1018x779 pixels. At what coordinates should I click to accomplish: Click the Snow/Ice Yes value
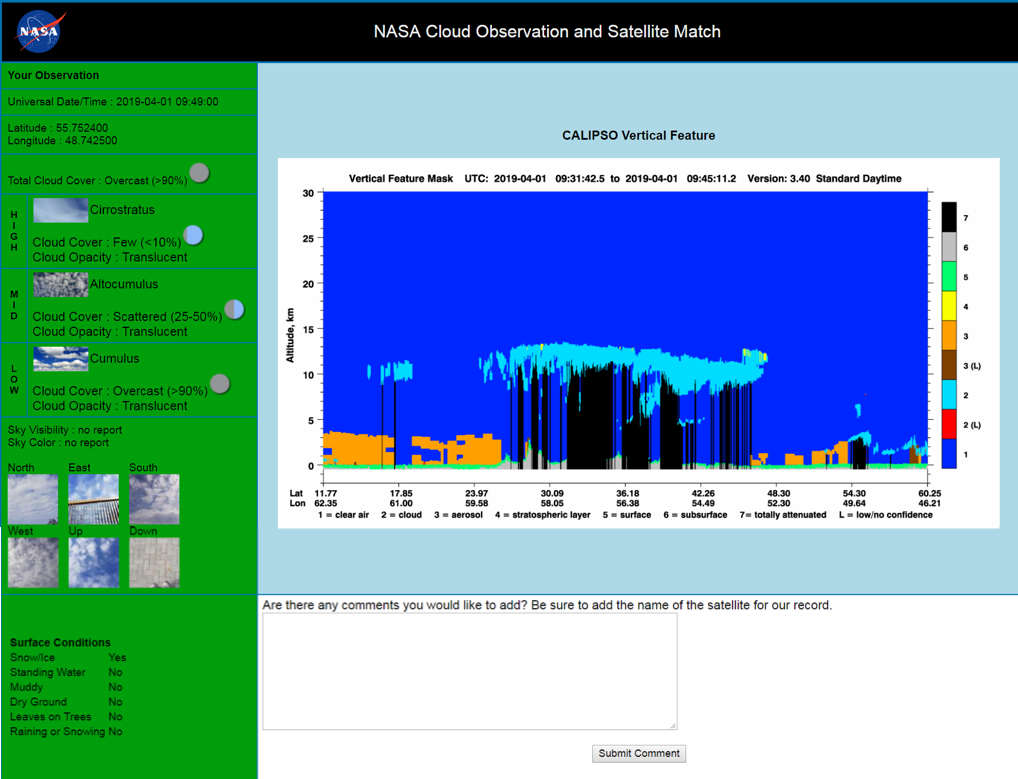pos(118,658)
